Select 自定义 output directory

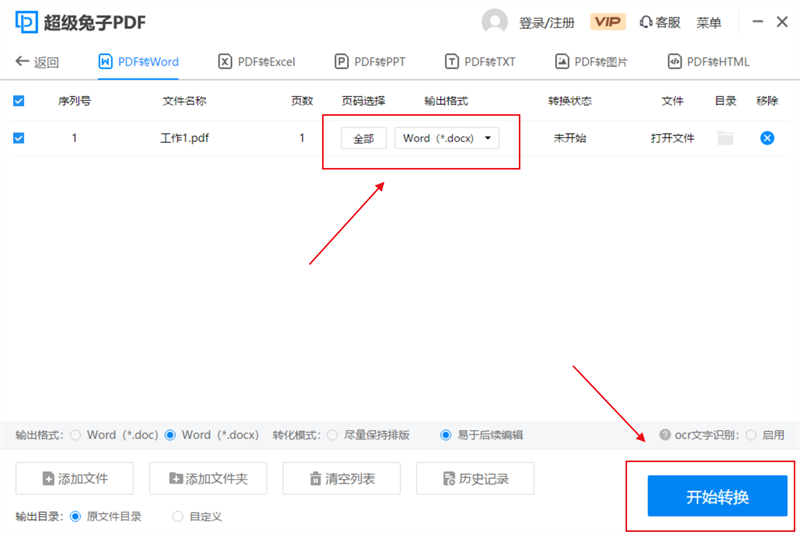(x=178, y=517)
